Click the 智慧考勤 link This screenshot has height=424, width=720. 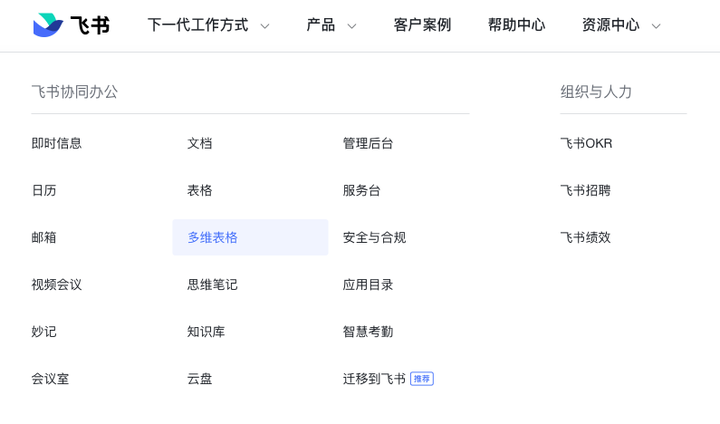tap(368, 331)
